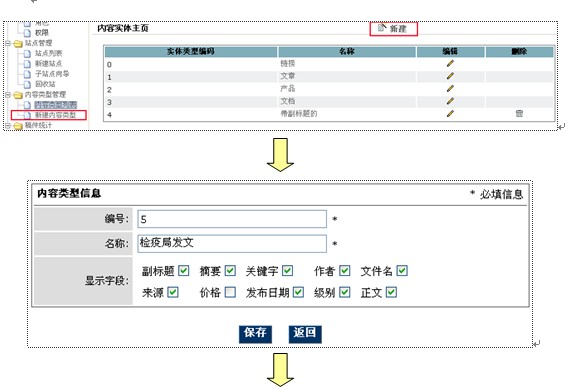Click the 删除 column header
Screen dimensions: 566x387
(519, 52)
